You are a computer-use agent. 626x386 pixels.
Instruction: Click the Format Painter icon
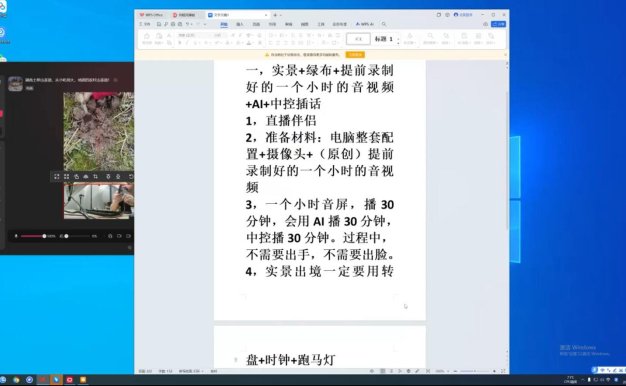click(x=147, y=38)
